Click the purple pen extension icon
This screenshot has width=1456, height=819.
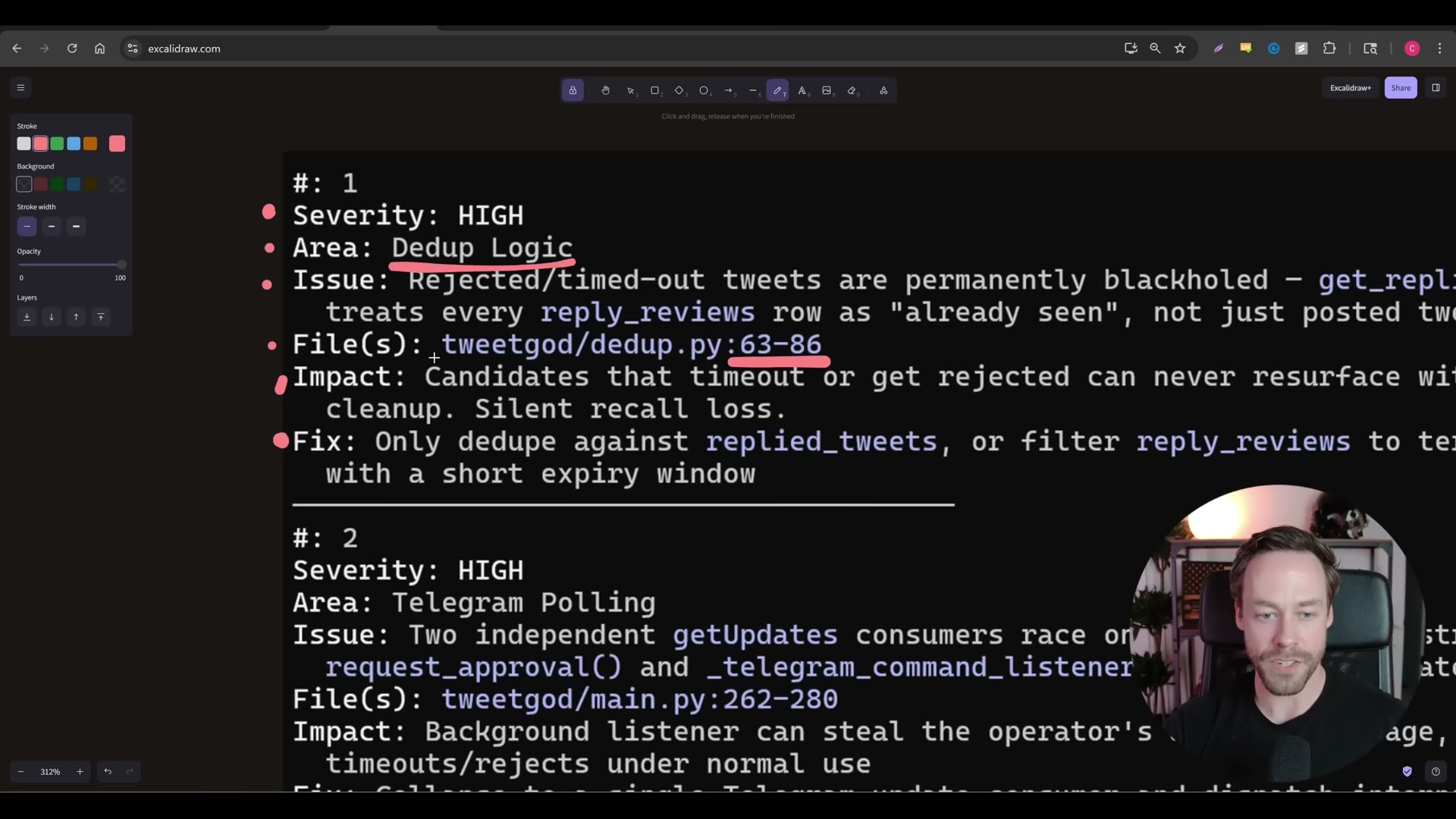(1219, 49)
